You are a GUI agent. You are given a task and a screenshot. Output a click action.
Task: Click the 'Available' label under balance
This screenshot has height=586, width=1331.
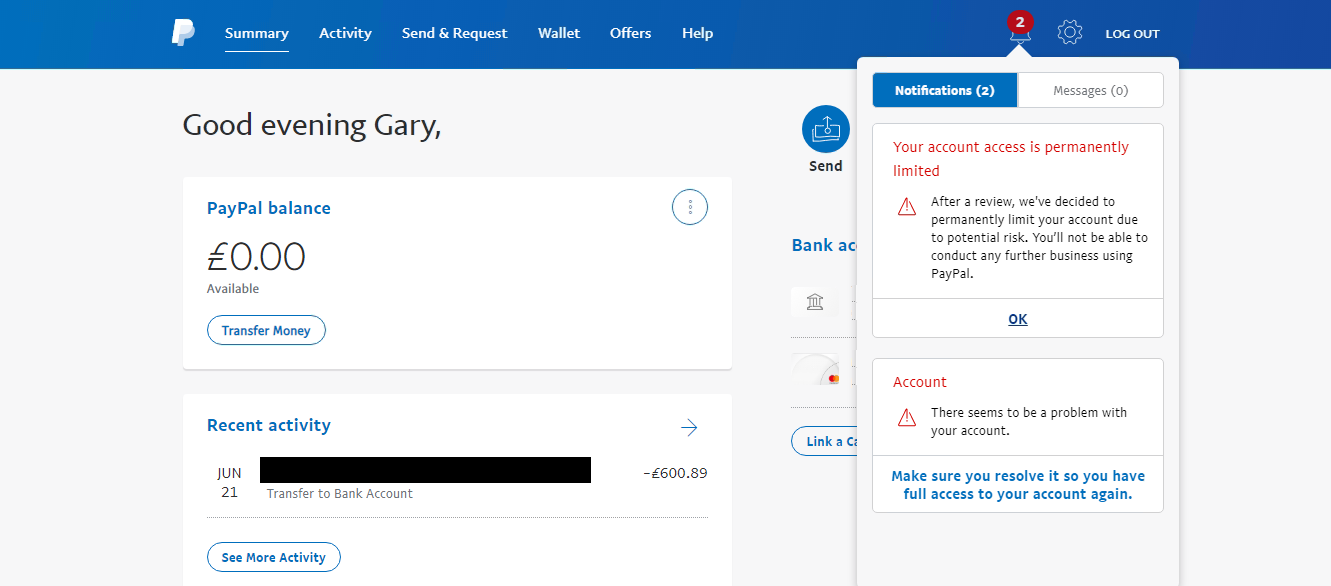(233, 289)
